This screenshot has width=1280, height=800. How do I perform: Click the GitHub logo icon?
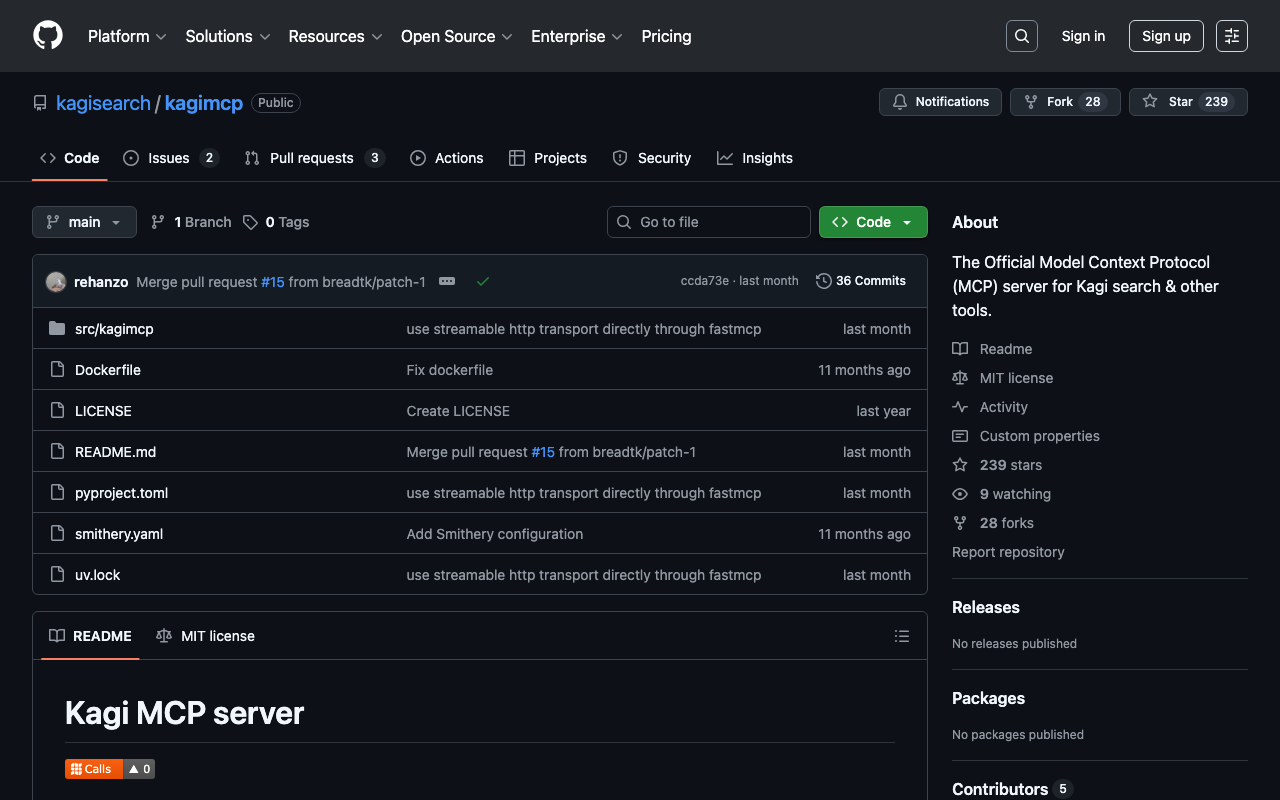click(48, 36)
